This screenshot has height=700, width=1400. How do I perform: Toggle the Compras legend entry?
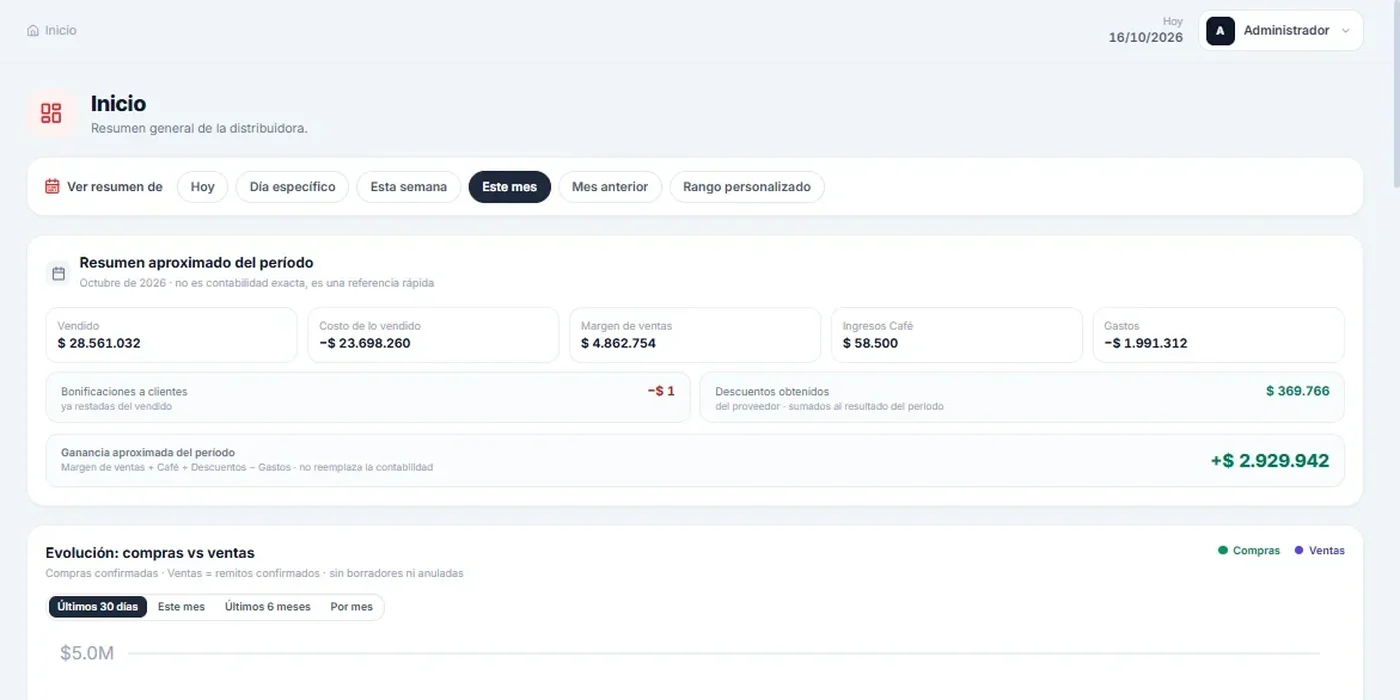tap(1249, 551)
